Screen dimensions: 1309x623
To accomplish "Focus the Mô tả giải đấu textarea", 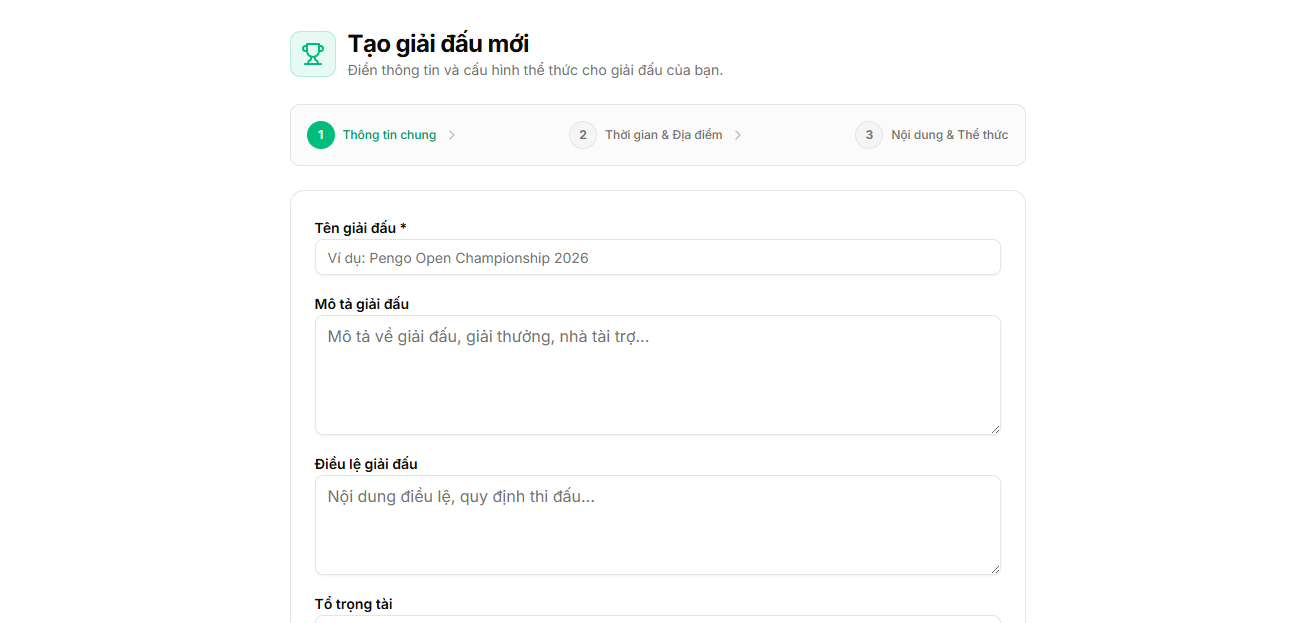I will (658, 375).
